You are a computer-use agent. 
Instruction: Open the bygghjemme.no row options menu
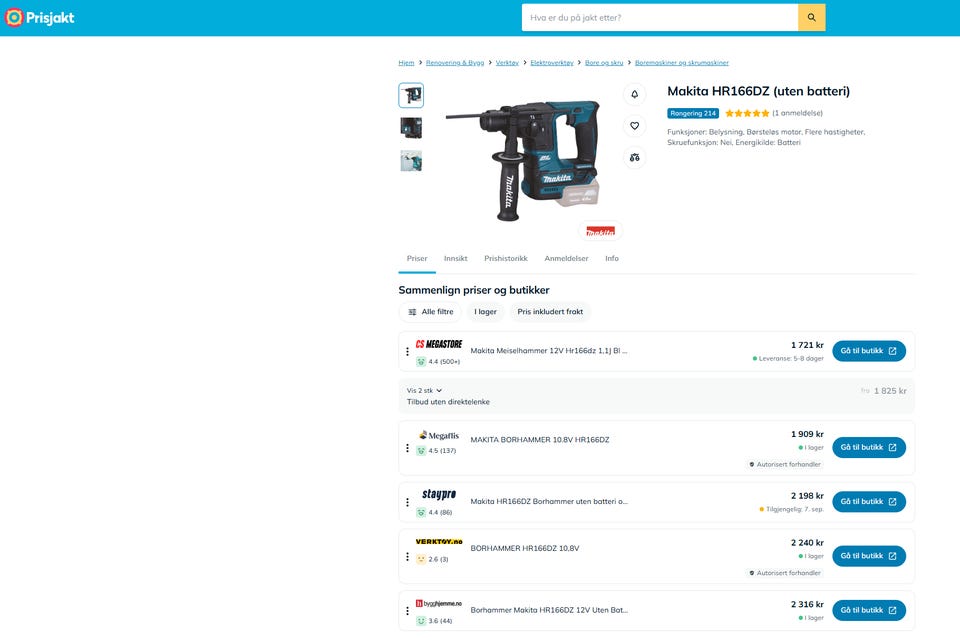(x=407, y=611)
